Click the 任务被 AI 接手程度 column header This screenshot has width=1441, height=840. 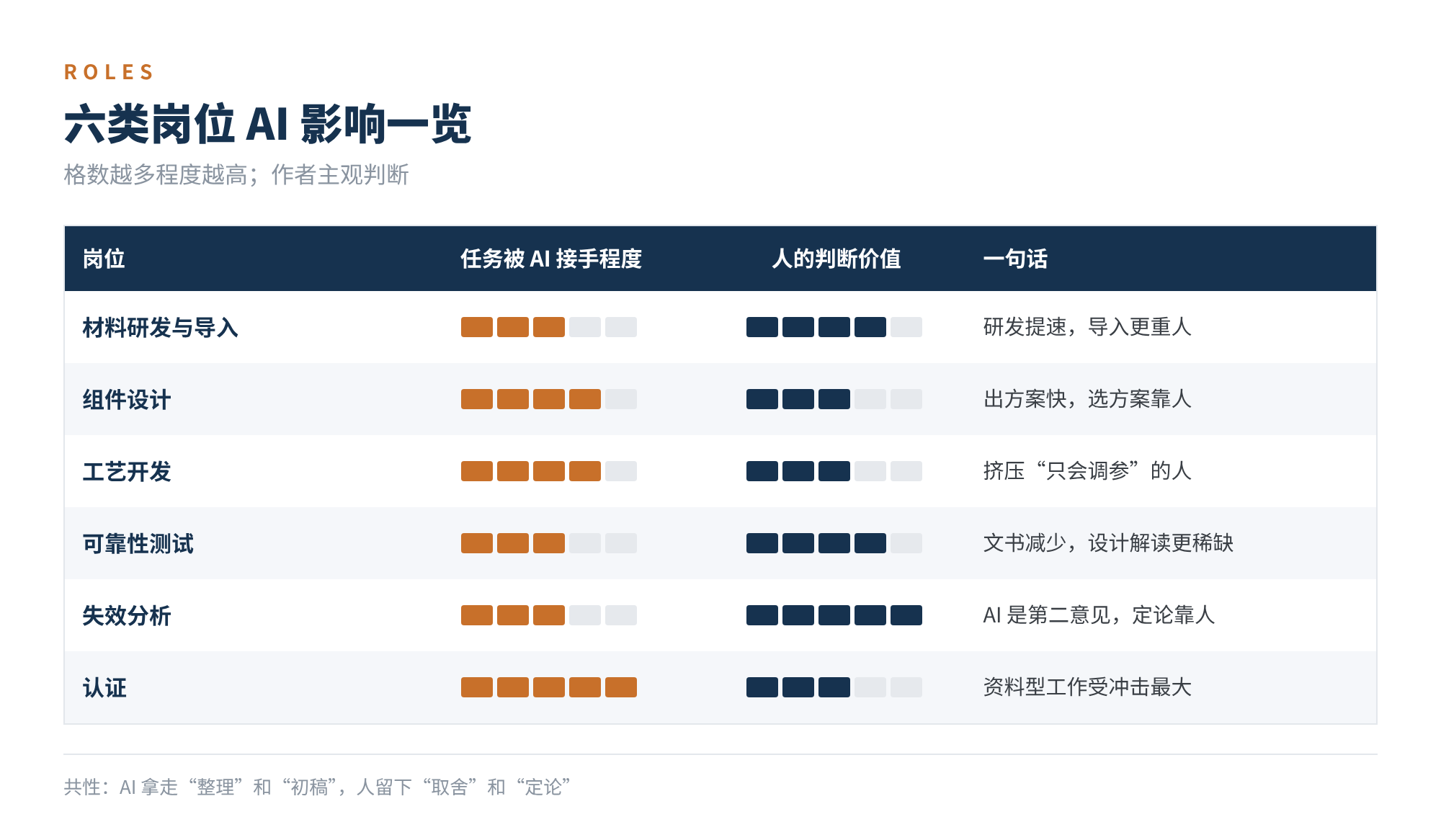tap(551, 259)
